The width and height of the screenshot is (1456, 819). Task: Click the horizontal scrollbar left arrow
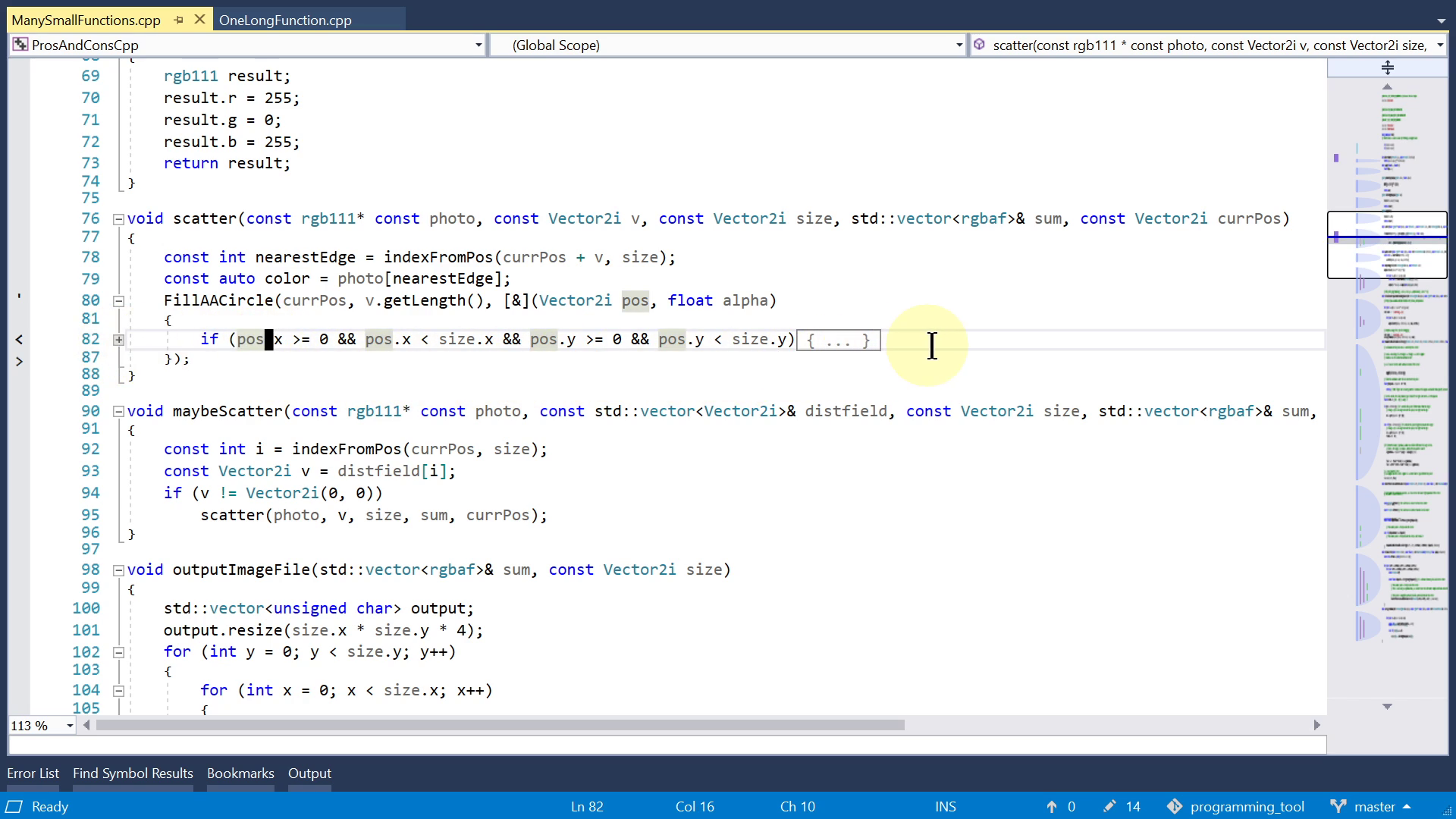pyautogui.click(x=86, y=725)
